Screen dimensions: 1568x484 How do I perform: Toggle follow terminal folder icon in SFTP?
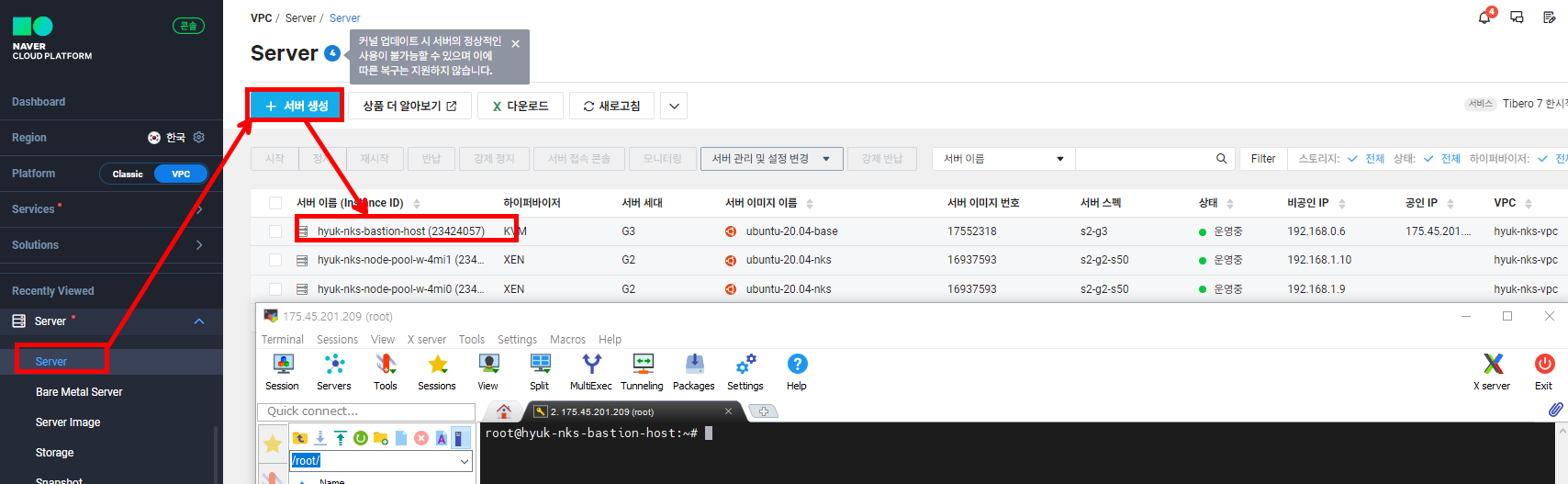[461, 438]
